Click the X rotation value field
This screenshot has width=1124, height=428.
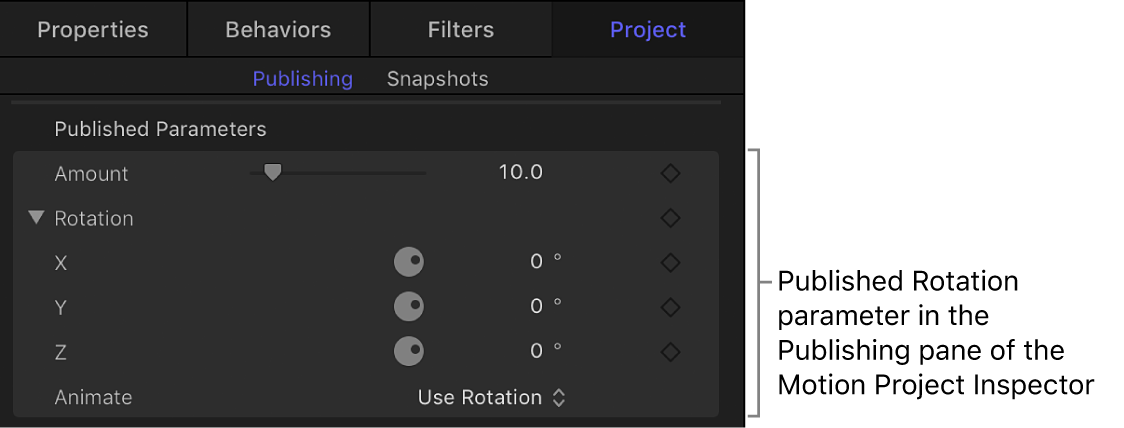pyautogui.click(x=537, y=262)
